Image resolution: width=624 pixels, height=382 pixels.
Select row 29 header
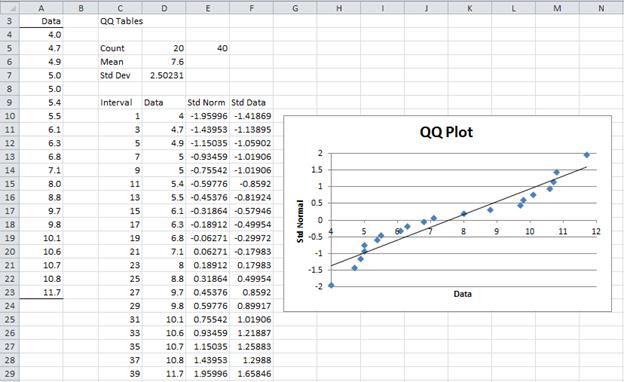10,374
